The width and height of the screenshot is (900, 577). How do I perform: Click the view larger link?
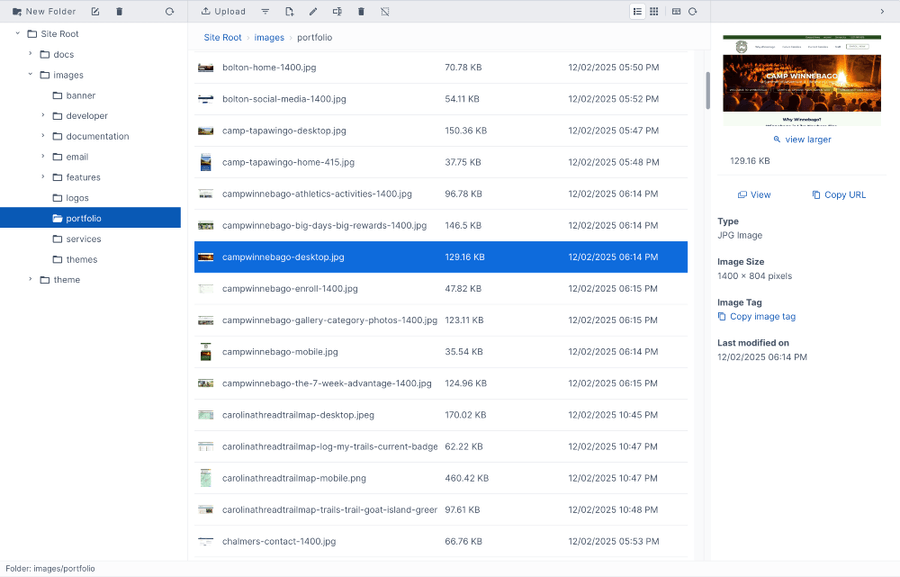click(802, 140)
